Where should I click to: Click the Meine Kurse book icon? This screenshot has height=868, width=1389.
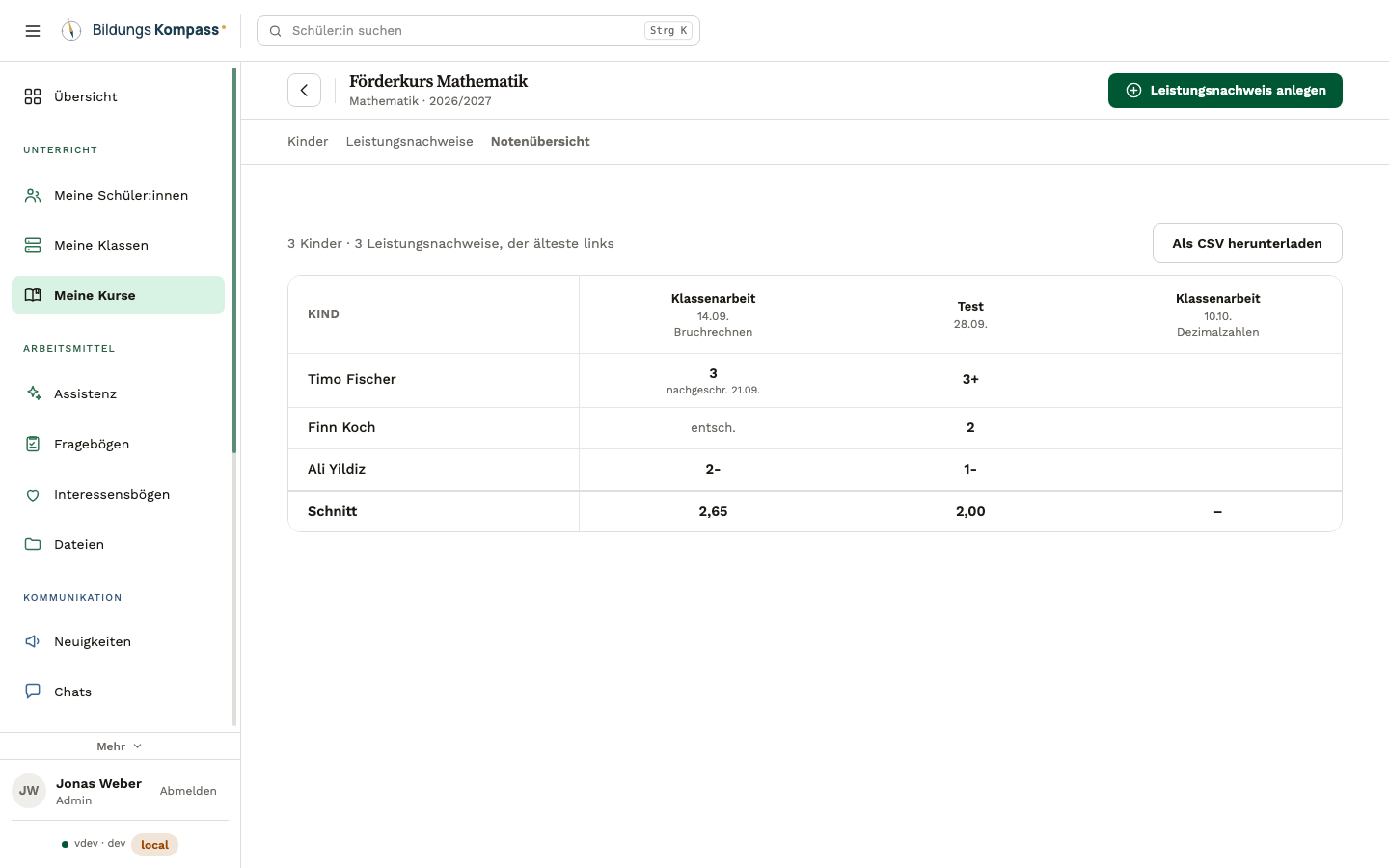pos(33,295)
